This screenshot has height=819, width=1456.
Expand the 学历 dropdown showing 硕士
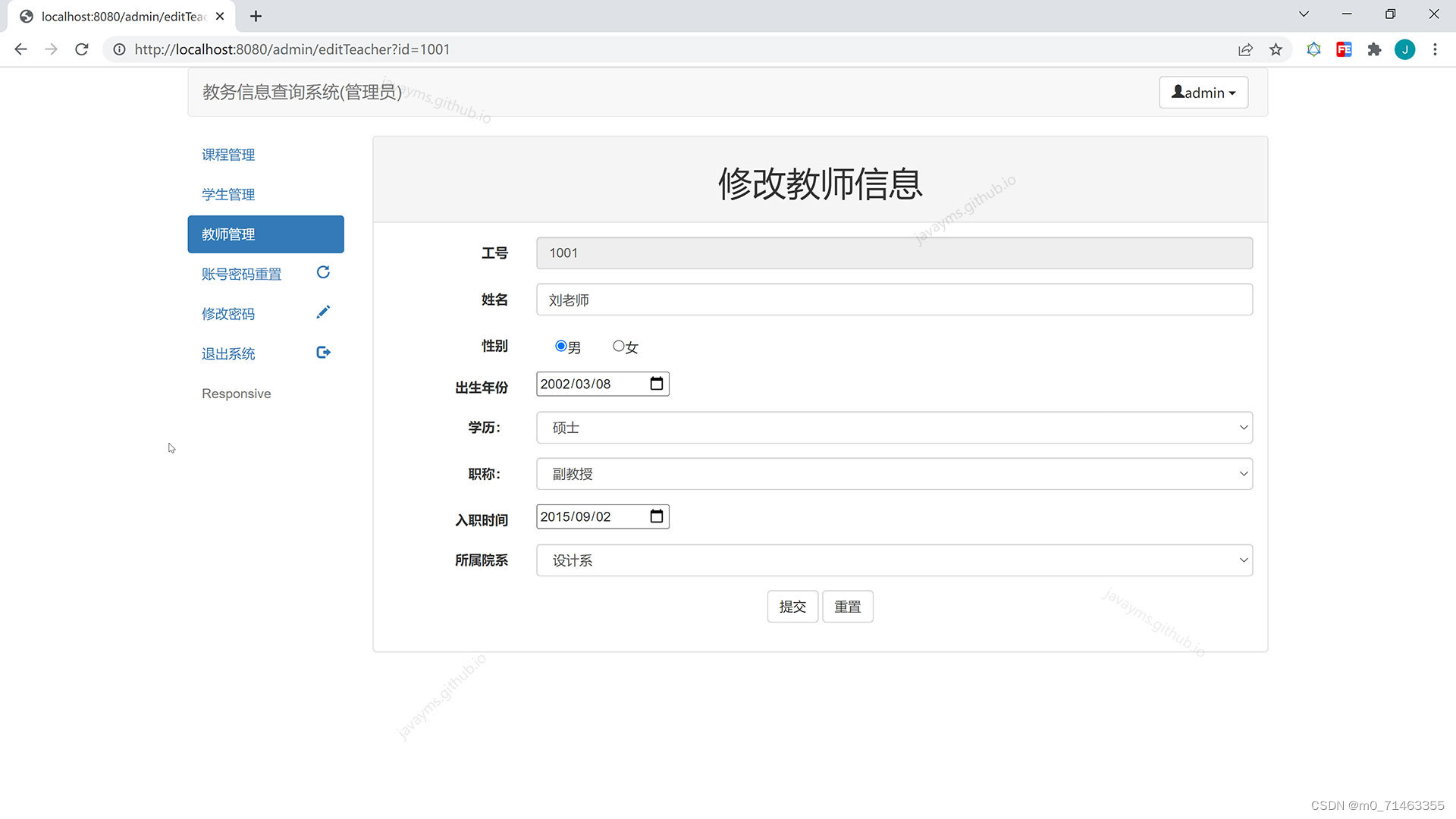click(x=894, y=428)
